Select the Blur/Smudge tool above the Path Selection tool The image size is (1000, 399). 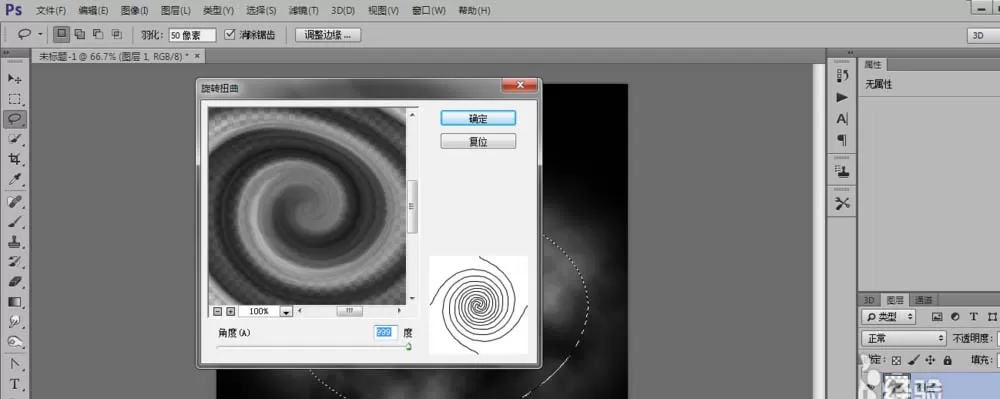point(15,322)
